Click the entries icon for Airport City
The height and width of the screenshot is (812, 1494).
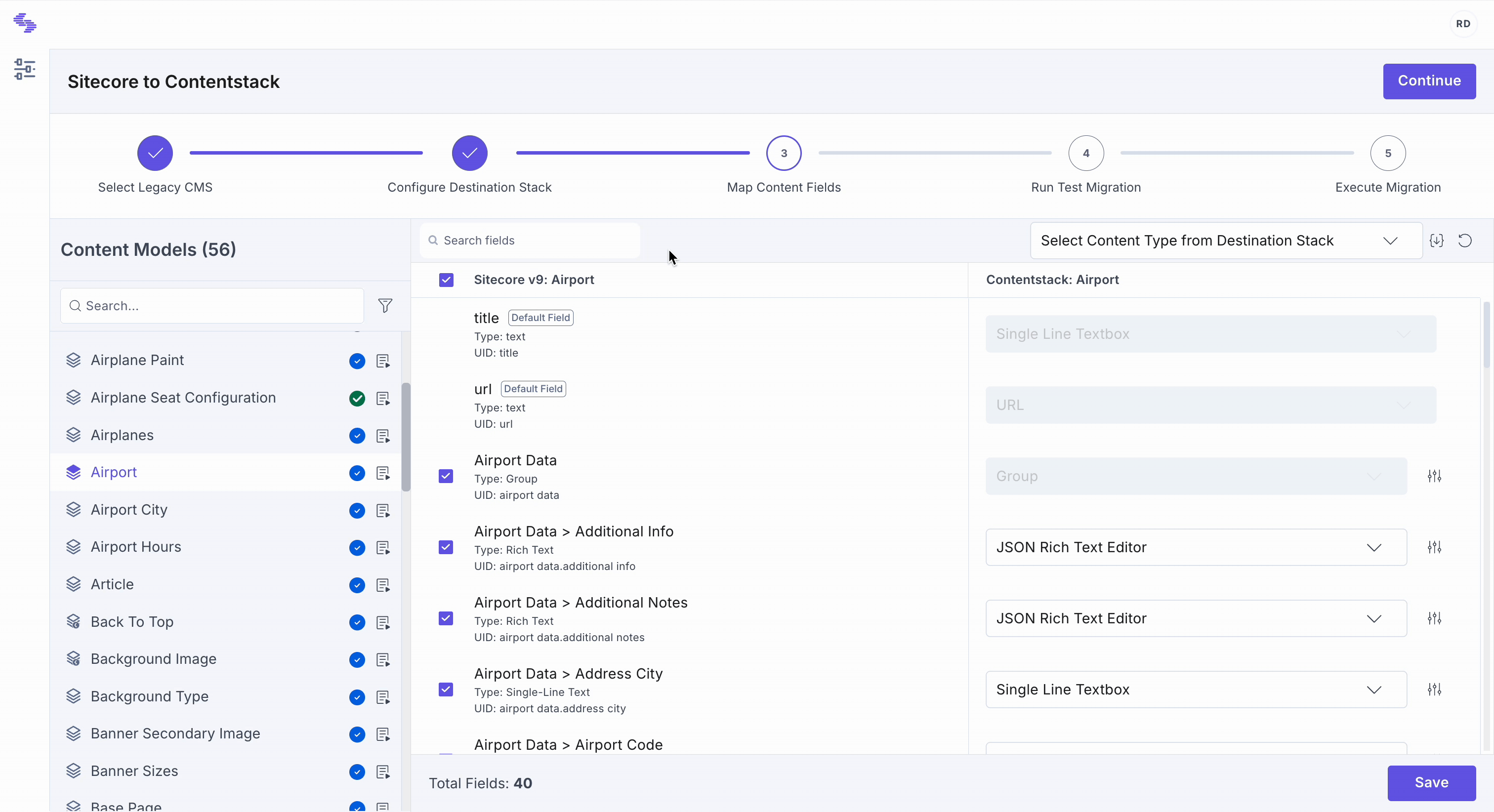coord(383,510)
